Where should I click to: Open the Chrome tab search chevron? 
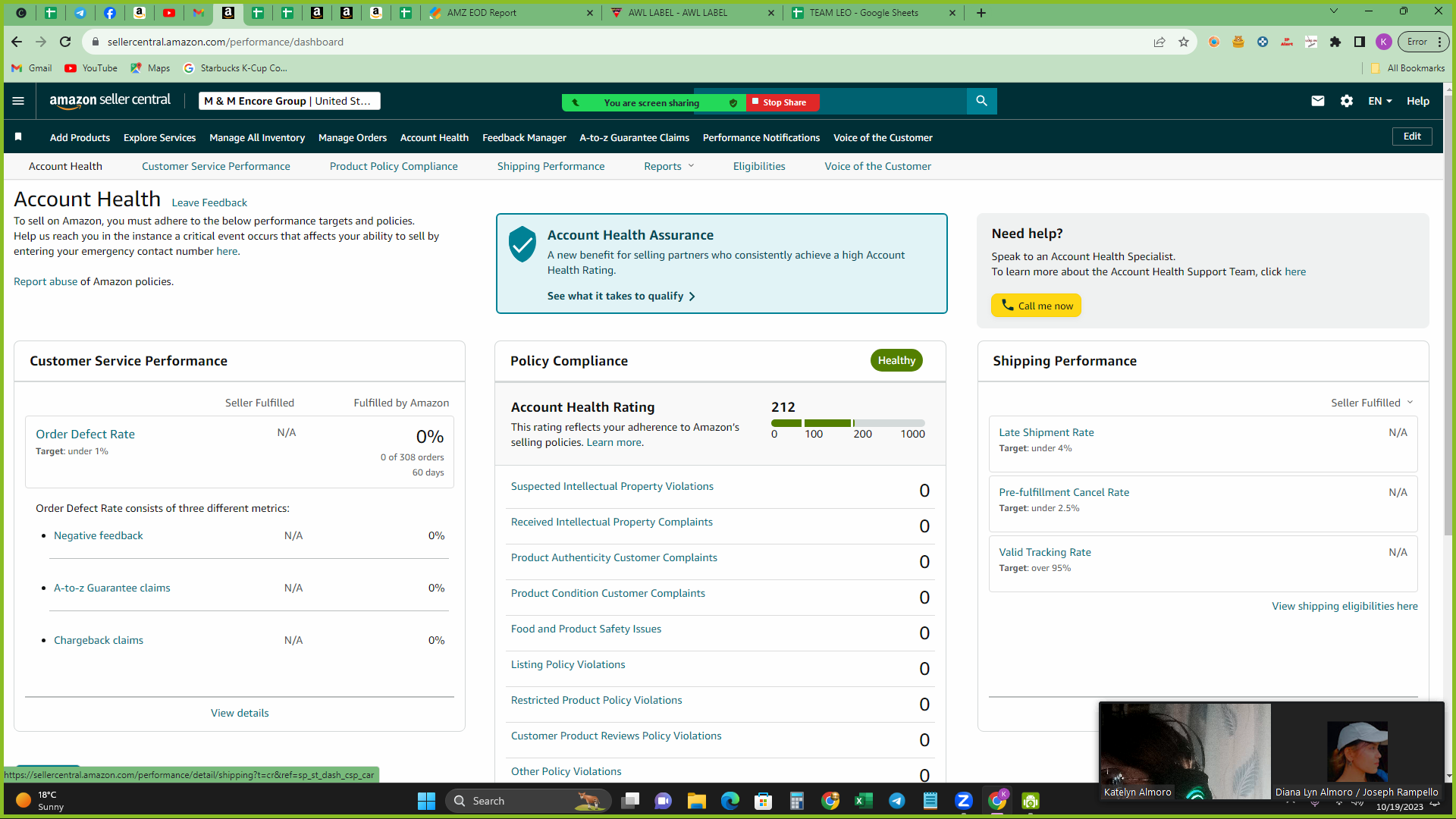[x=1334, y=11]
